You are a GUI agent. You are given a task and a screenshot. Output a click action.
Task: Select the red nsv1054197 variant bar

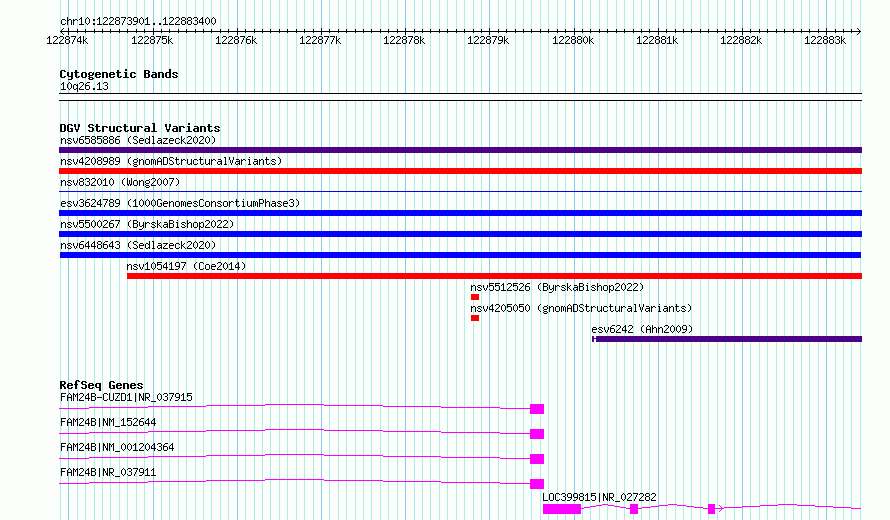494,276
